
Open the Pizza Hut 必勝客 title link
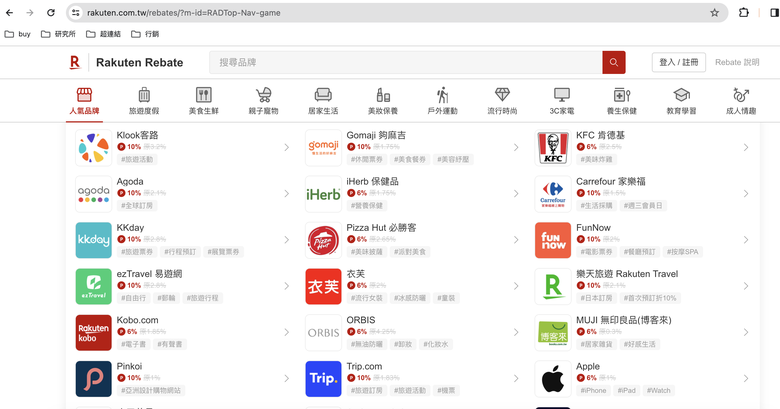[x=381, y=228]
